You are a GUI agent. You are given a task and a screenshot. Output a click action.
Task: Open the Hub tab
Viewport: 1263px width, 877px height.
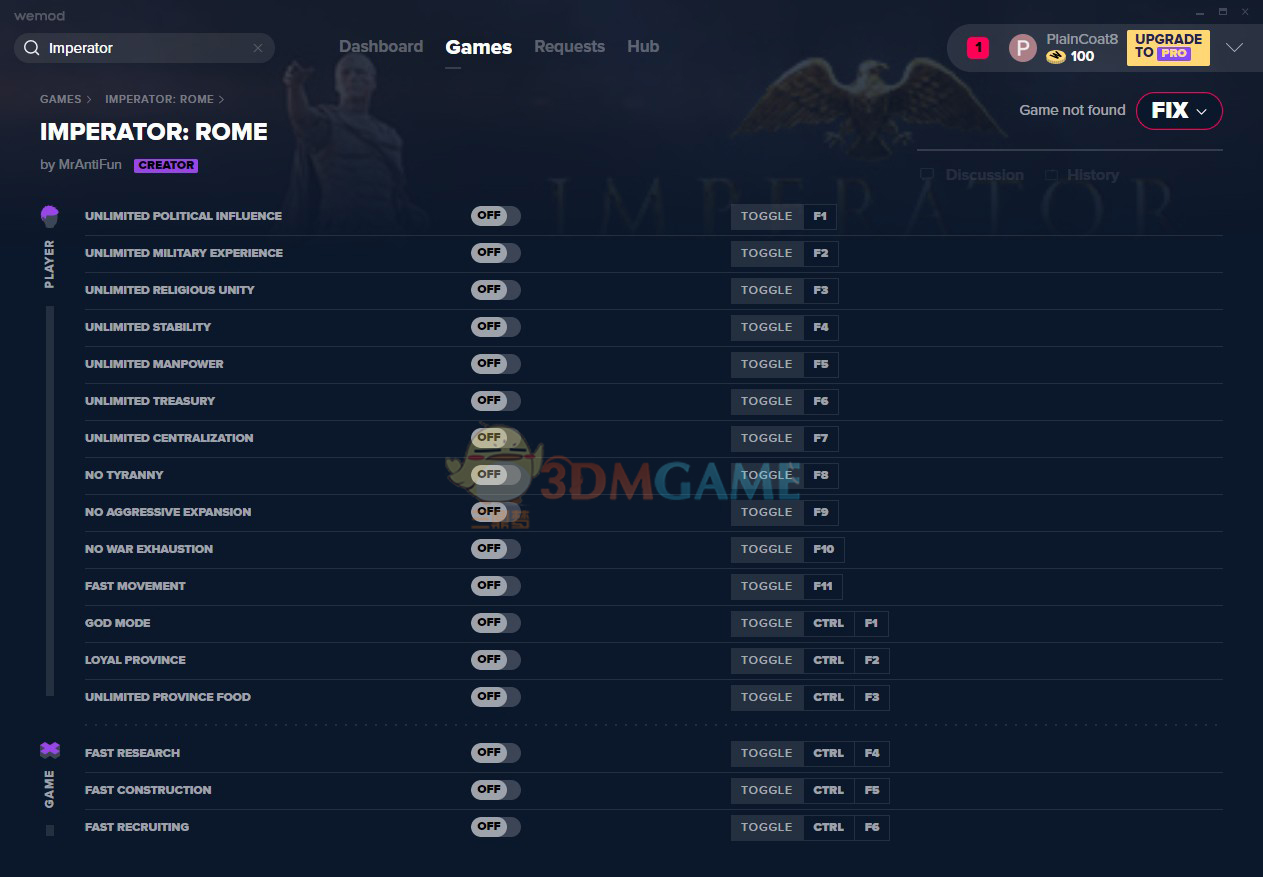[x=643, y=47]
